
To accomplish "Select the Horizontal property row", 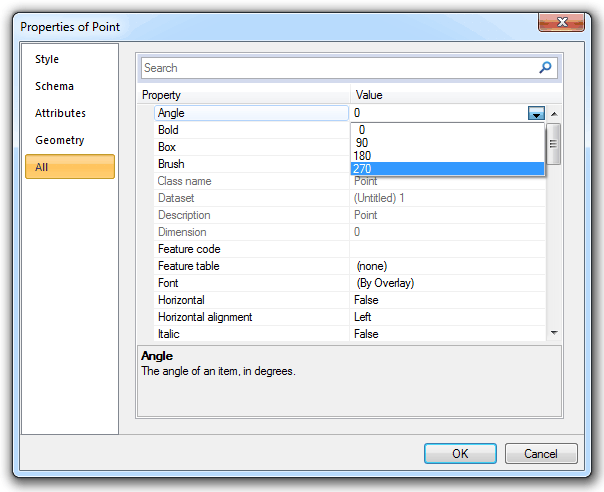I will [252, 300].
